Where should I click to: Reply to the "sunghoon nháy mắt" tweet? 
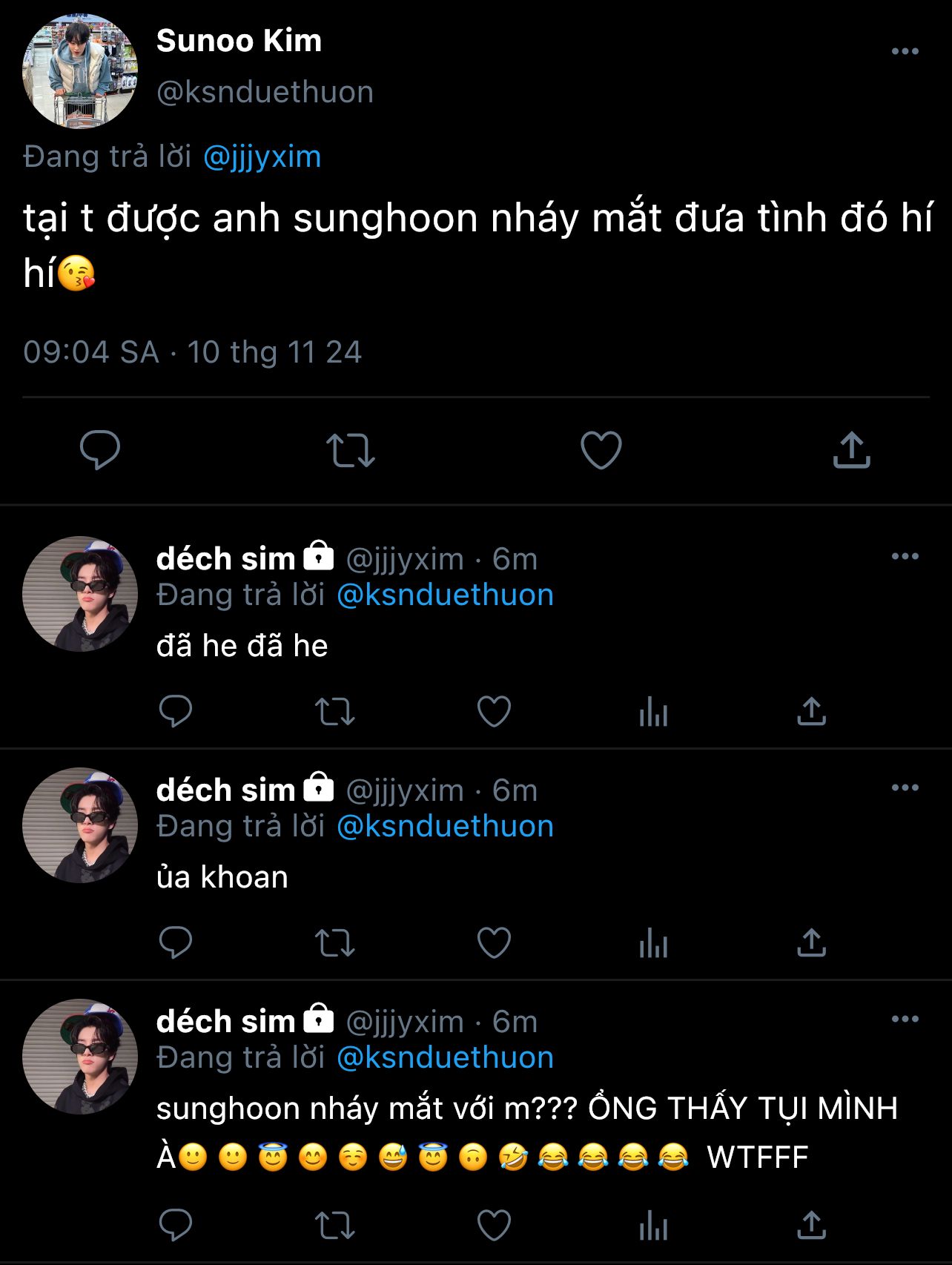pos(176,1225)
